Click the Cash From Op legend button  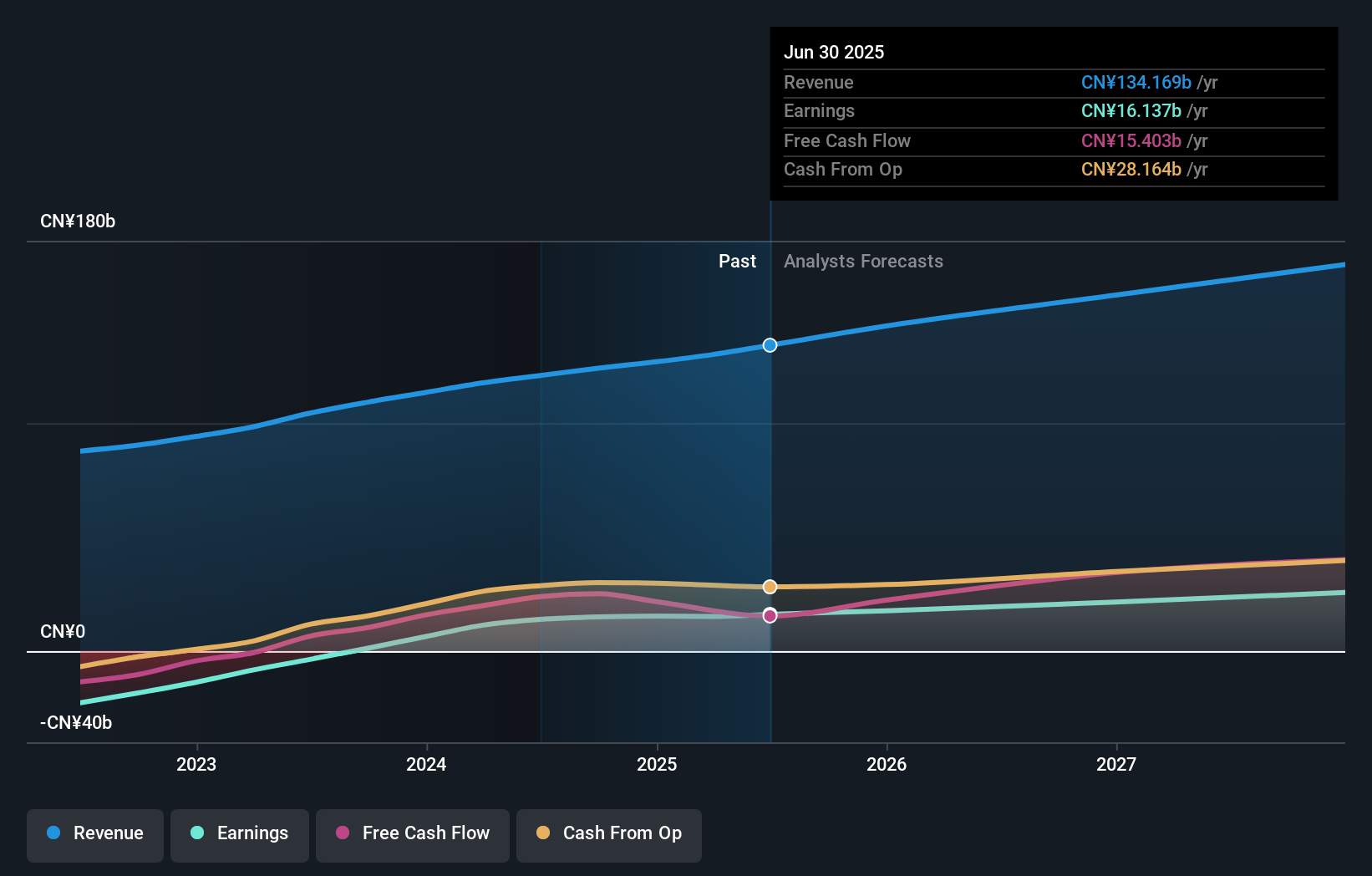coord(608,833)
